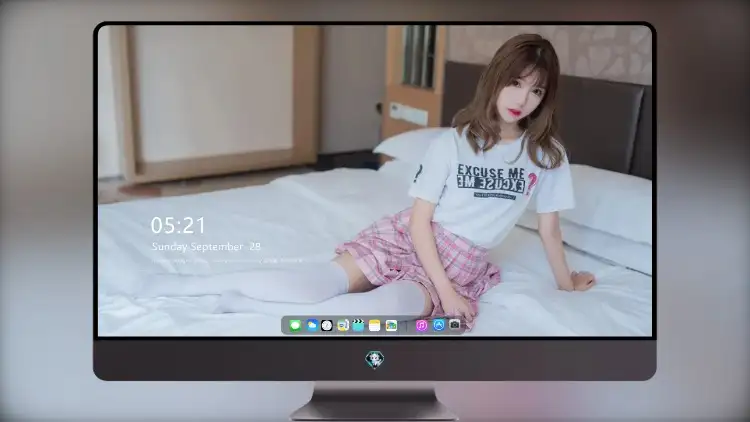Launch the Preview-style image viewer dock icon
The image size is (750, 422).
(x=343, y=325)
